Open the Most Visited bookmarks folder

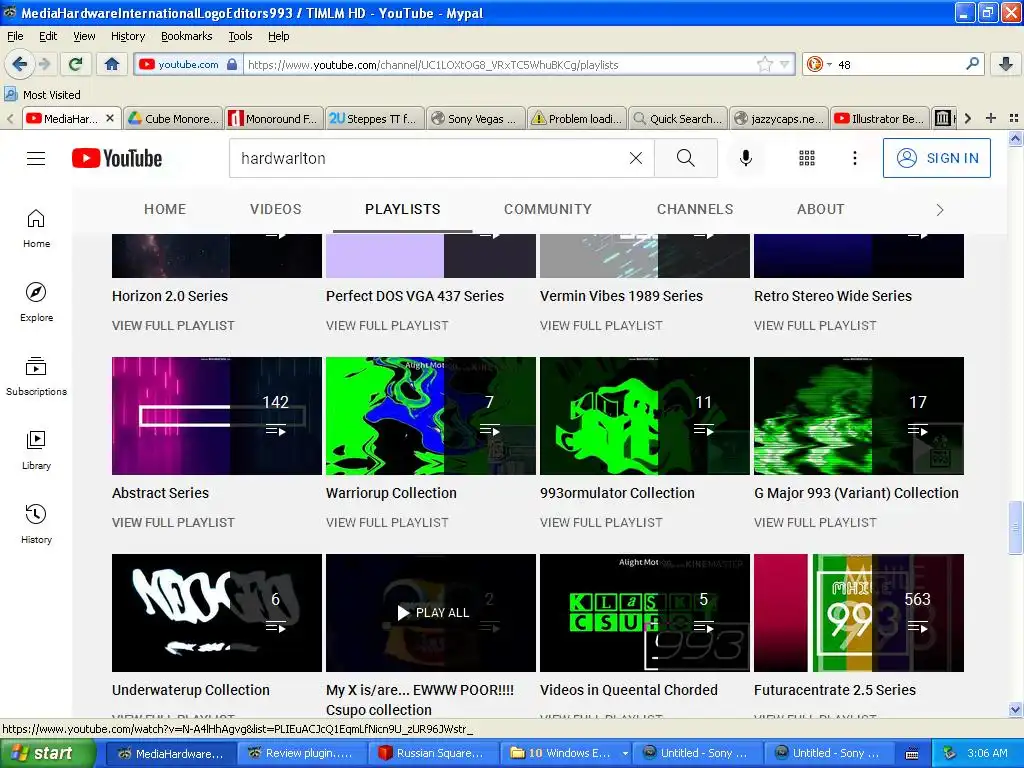point(42,95)
